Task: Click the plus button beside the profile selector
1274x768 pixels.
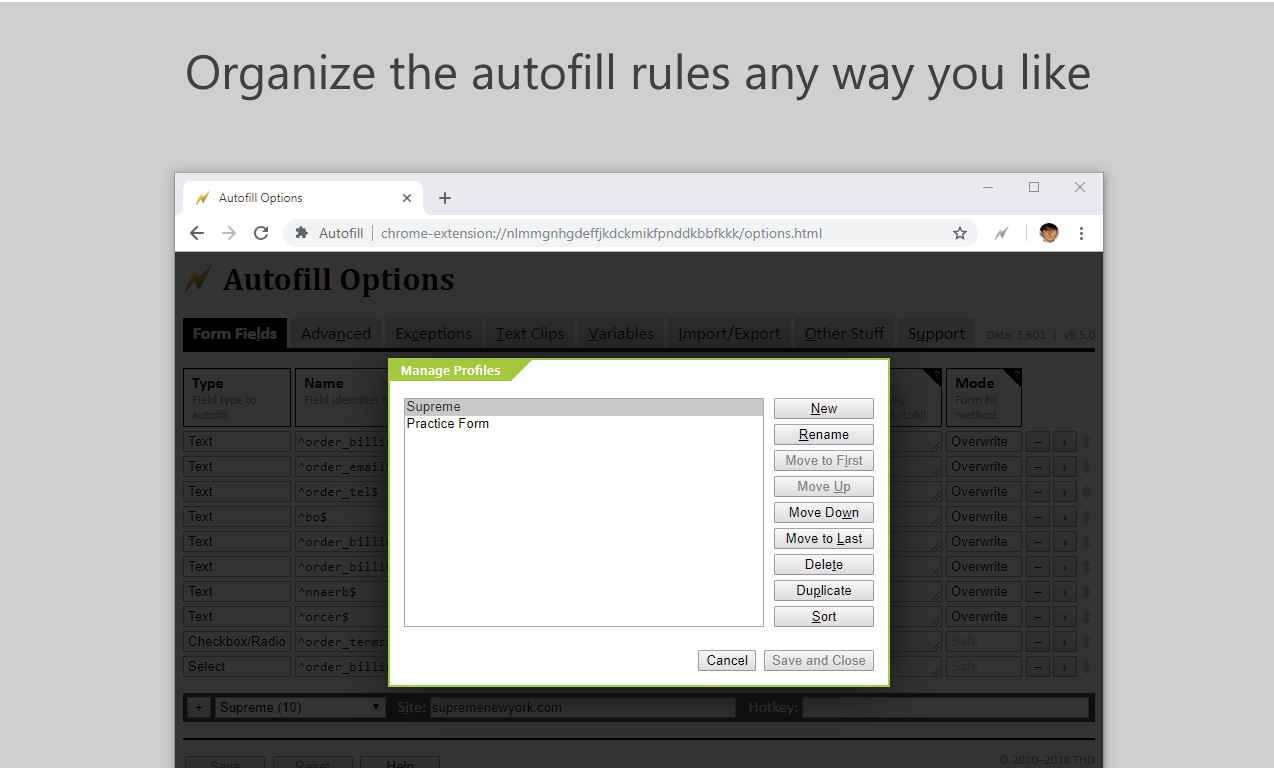Action: 198,707
